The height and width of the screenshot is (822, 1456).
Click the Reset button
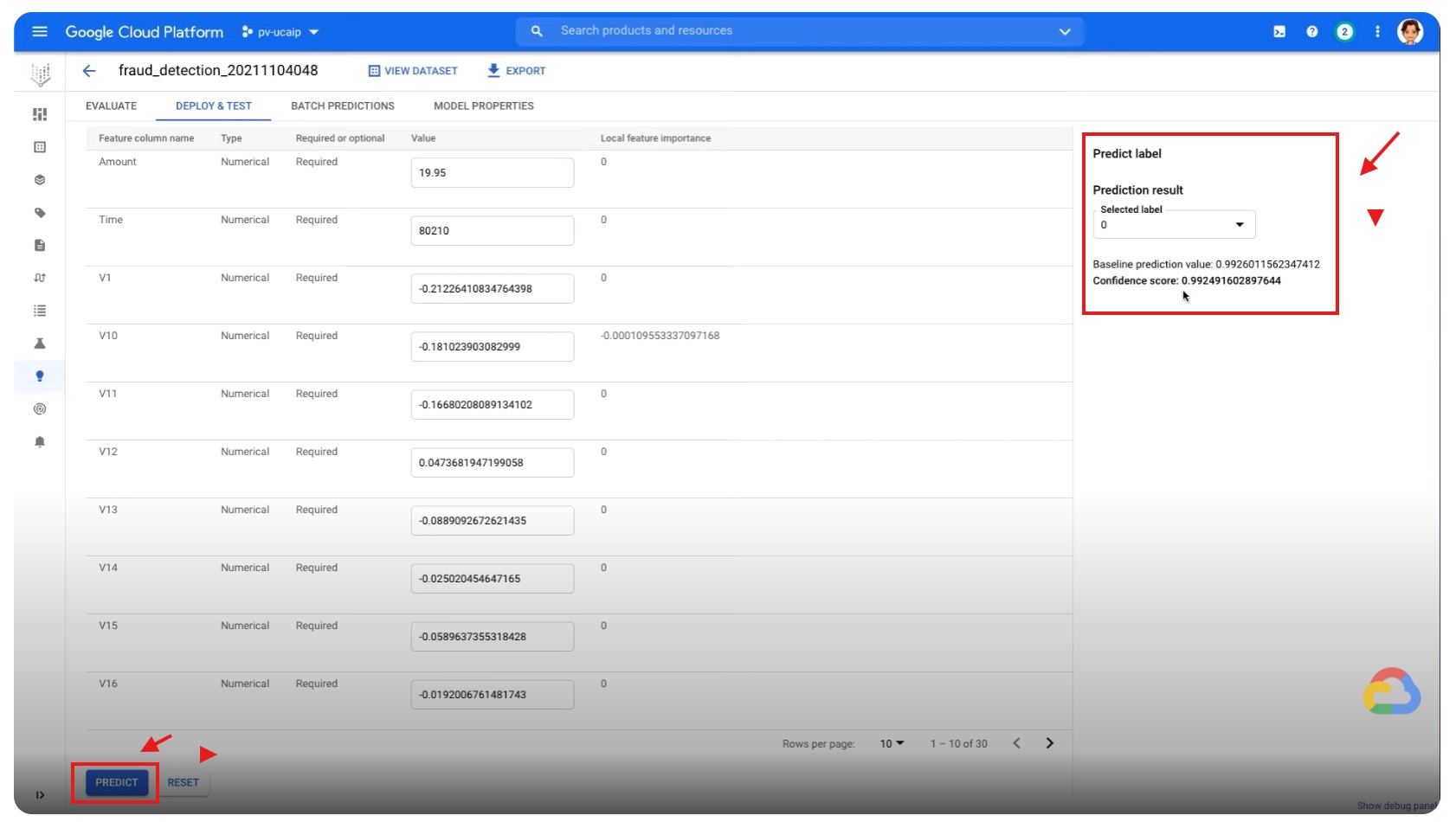[184, 782]
